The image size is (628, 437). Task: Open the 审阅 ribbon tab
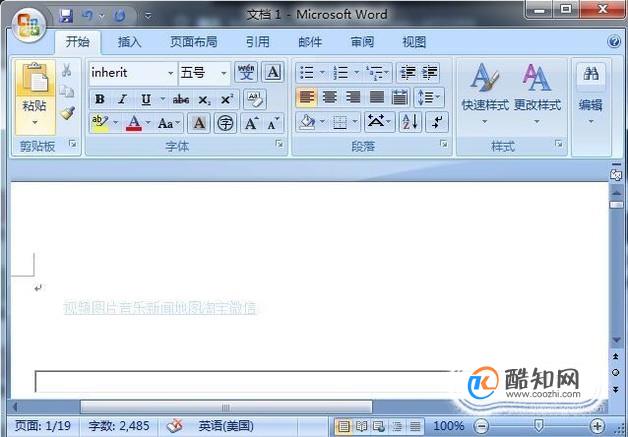pyautogui.click(x=362, y=42)
